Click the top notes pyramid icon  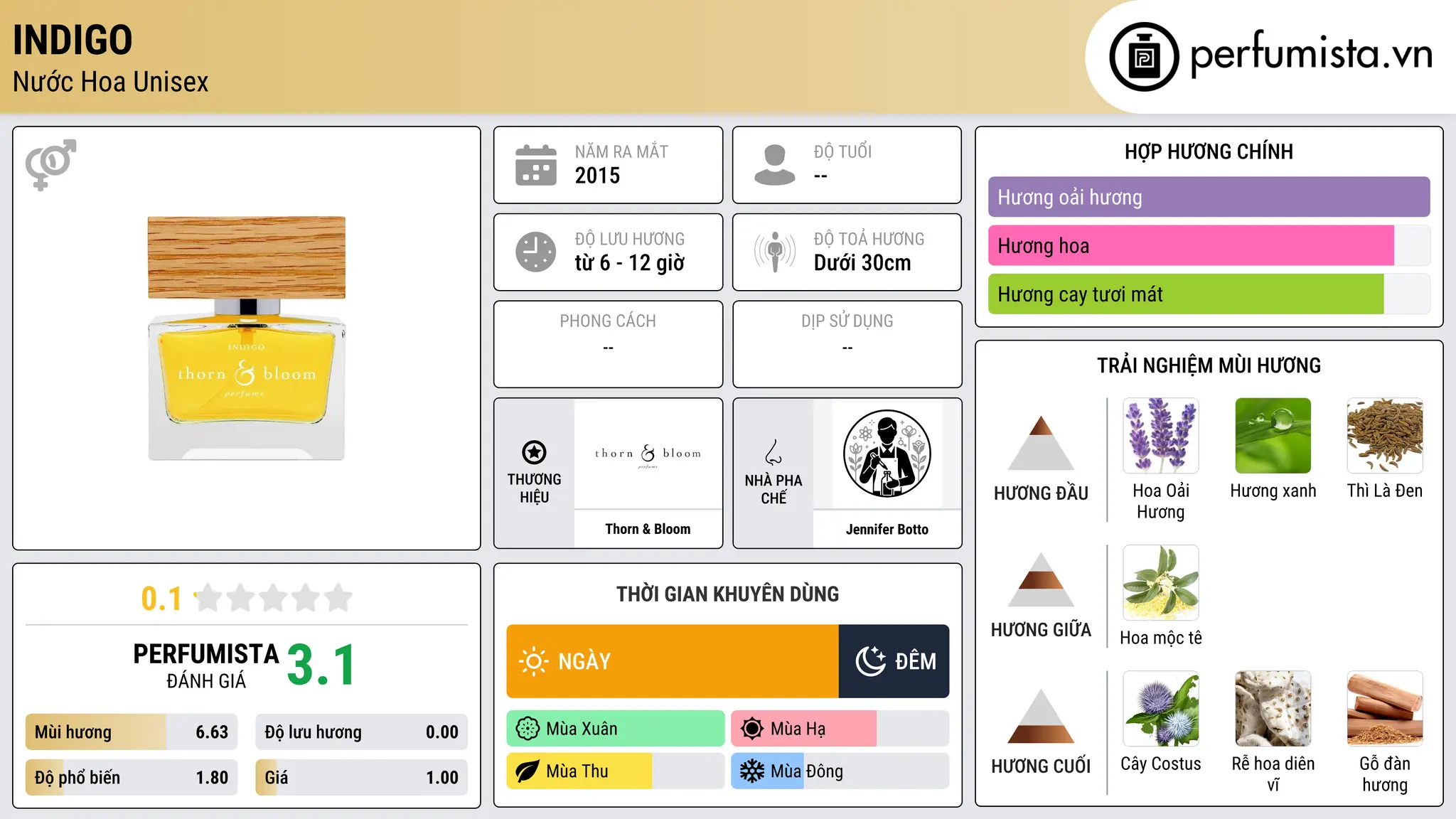coord(1041,443)
